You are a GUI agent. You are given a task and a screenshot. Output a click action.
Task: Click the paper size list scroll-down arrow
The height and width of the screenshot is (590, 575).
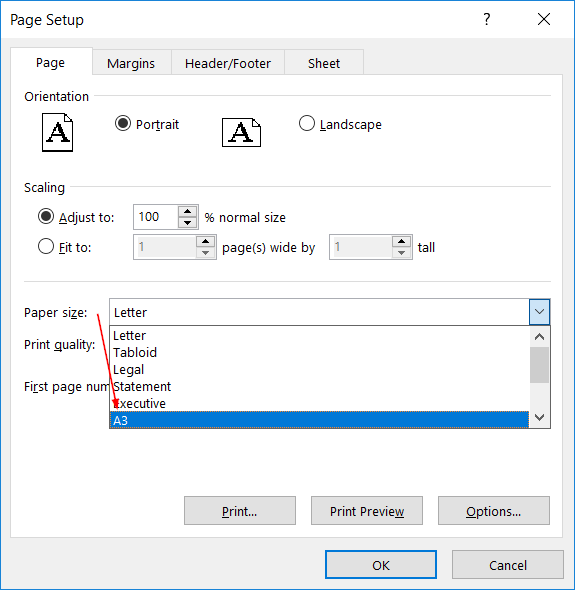click(x=540, y=417)
